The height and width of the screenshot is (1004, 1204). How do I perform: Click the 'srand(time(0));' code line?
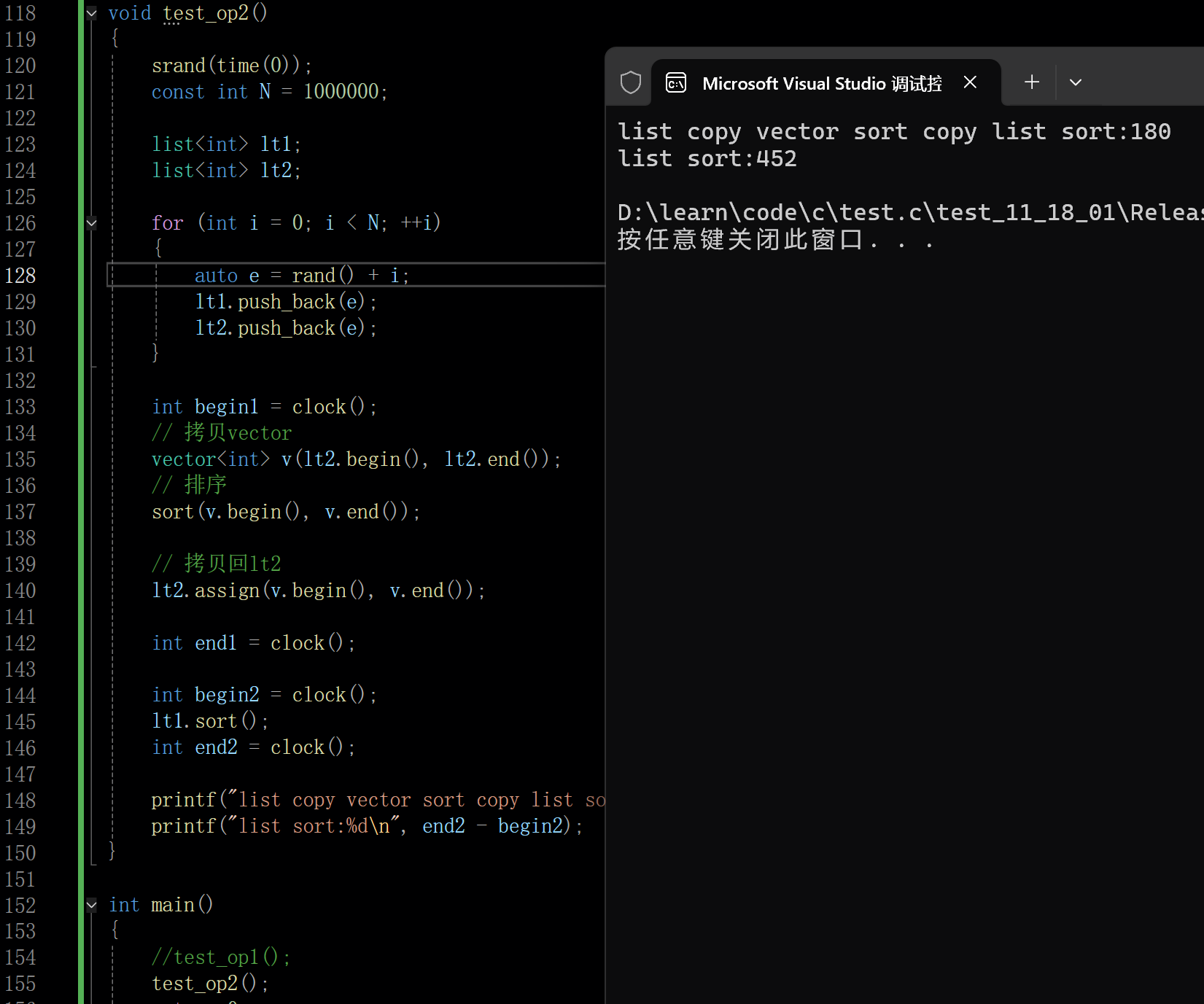[x=232, y=66]
